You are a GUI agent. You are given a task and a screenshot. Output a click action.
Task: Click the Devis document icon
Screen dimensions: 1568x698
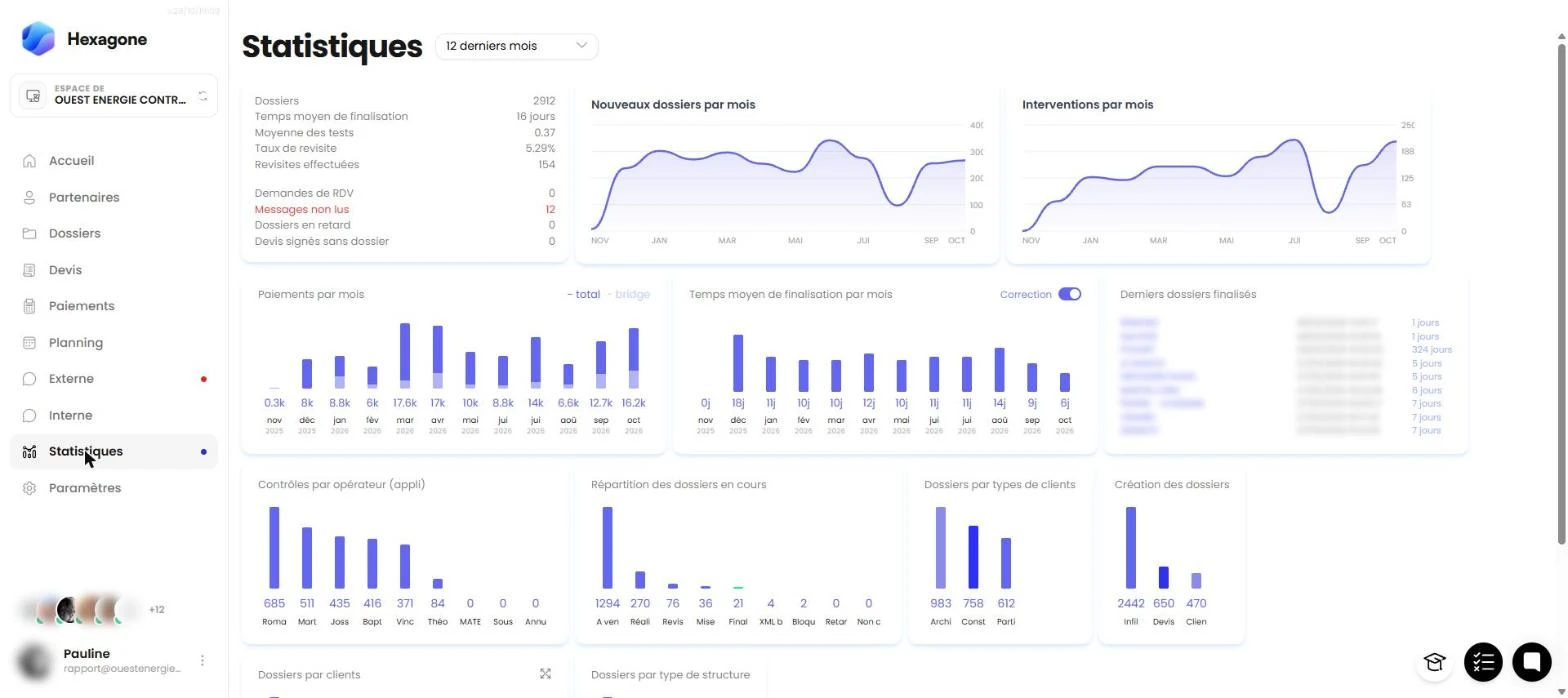[x=29, y=270]
